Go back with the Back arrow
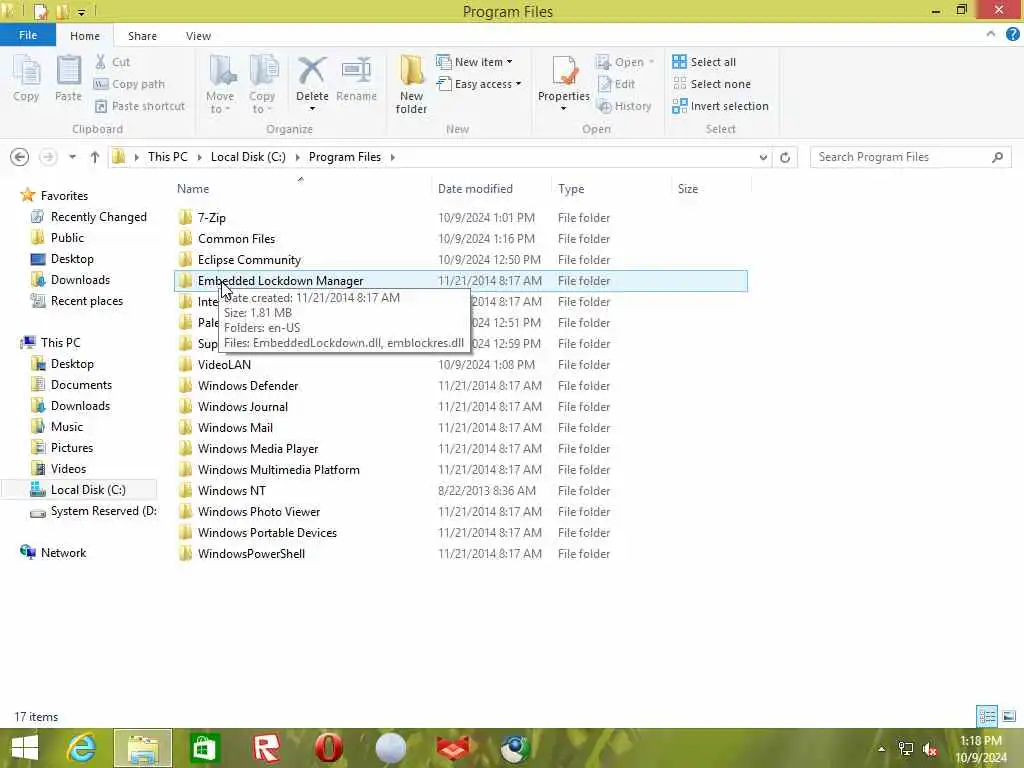Image resolution: width=1024 pixels, height=768 pixels. pyautogui.click(x=20, y=157)
